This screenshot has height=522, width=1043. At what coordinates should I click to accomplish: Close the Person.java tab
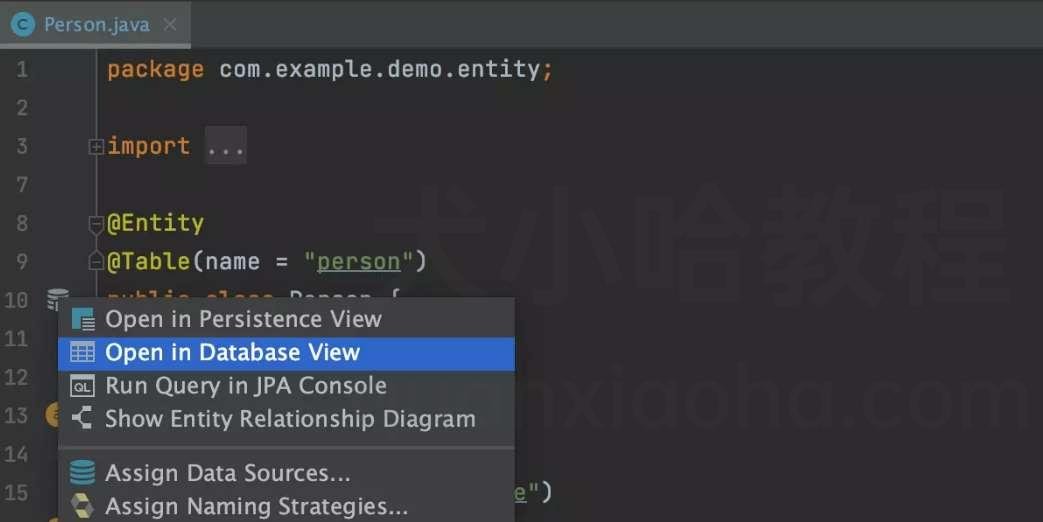pyautogui.click(x=170, y=25)
